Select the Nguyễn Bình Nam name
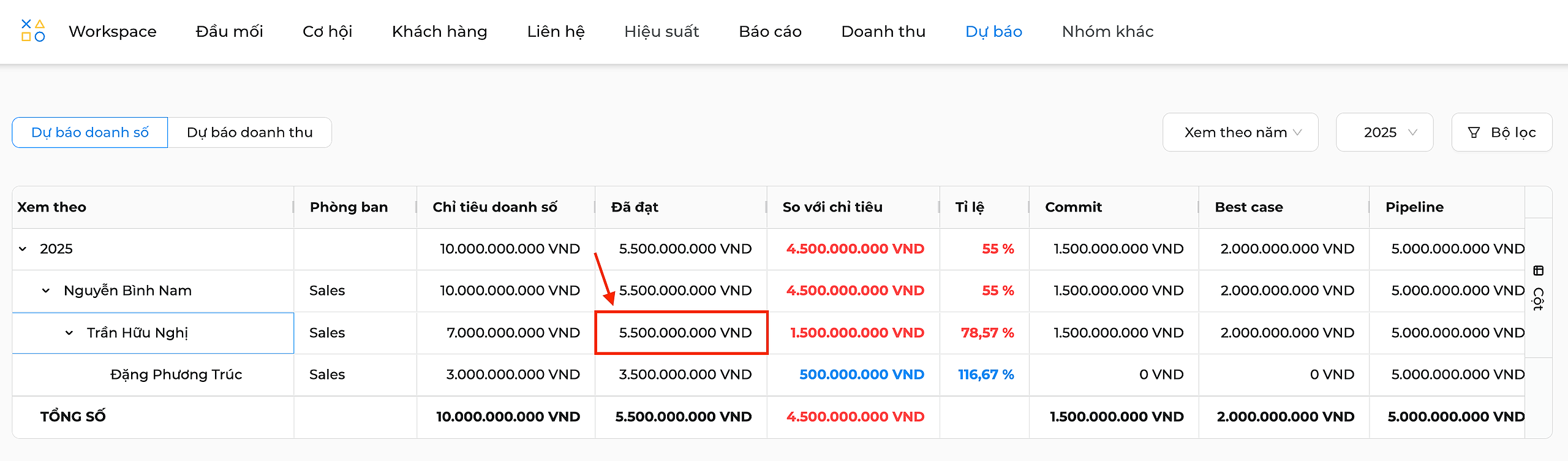This screenshot has width=1568, height=461. coord(127,291)
